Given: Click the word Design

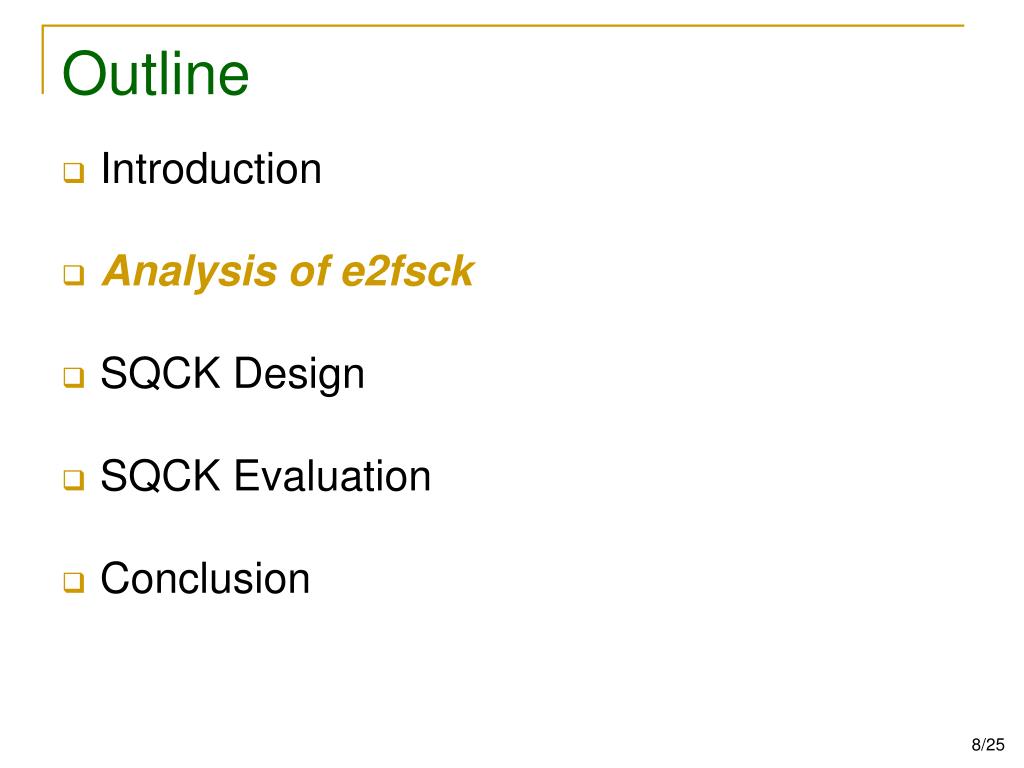Looking at the screenshot, I should (x=299, y=375).
